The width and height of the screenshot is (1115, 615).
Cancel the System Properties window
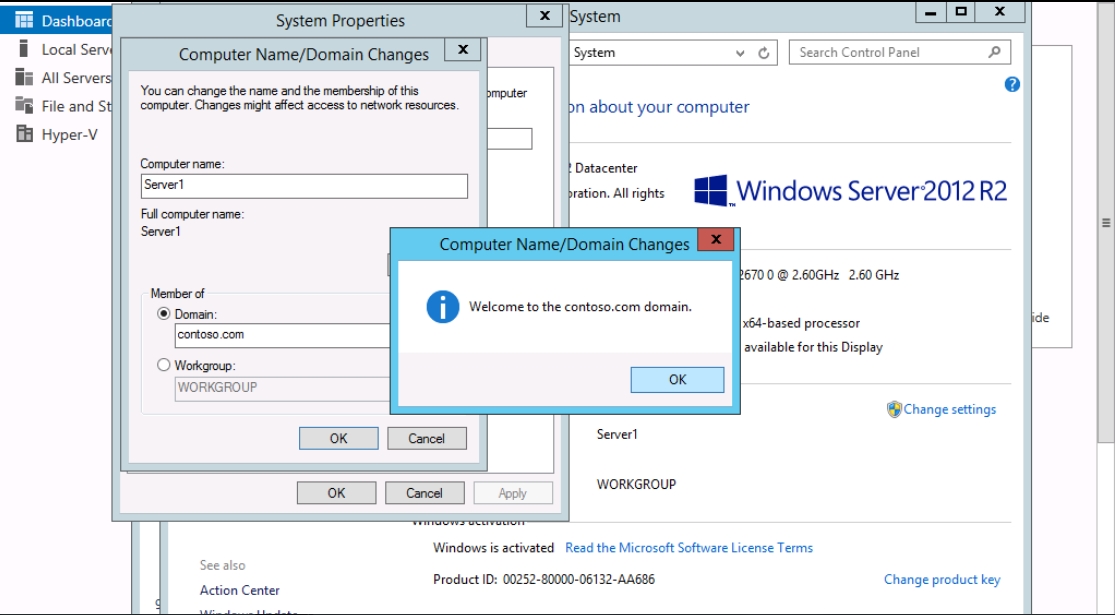425,493
